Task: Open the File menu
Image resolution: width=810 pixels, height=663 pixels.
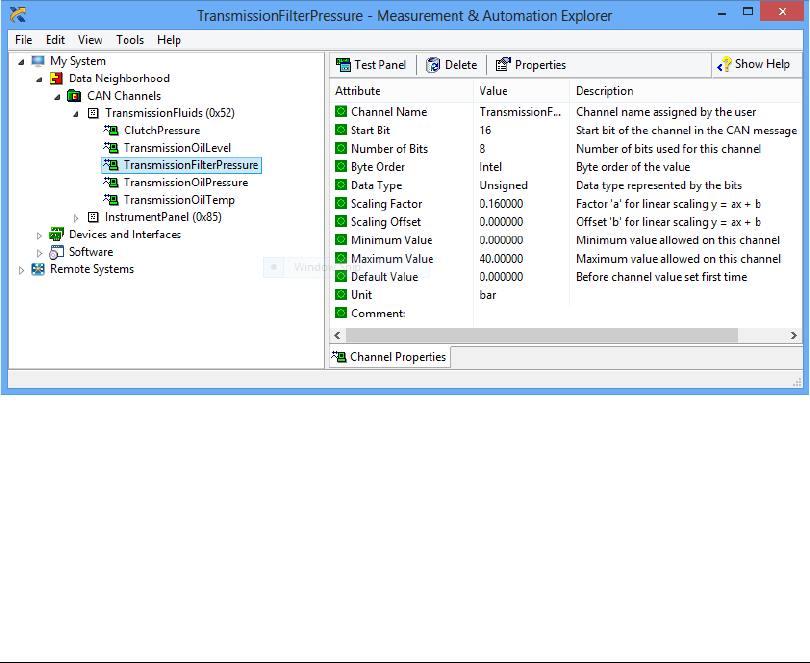Action: 23,40
